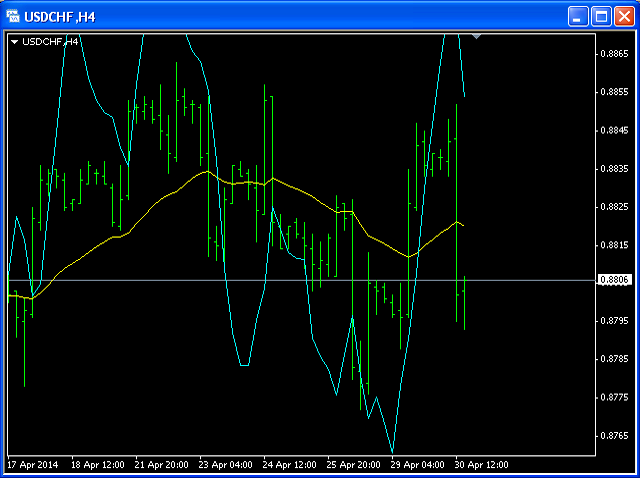Click the 0.8785 price scale label
Image resolution: width=640 pixels, height=480 pixels.
(x=614, y=359)
